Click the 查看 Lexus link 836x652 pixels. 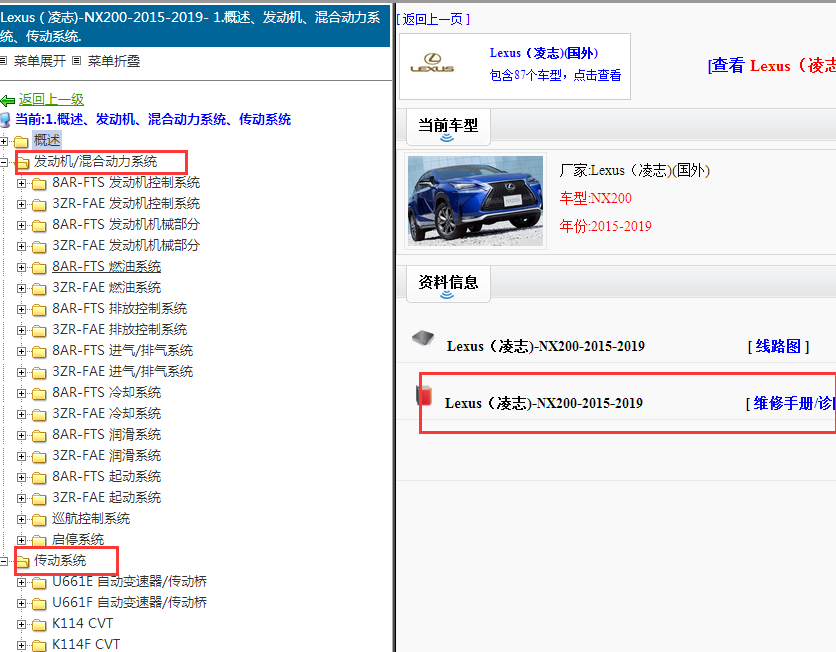[x=771, y=66]
